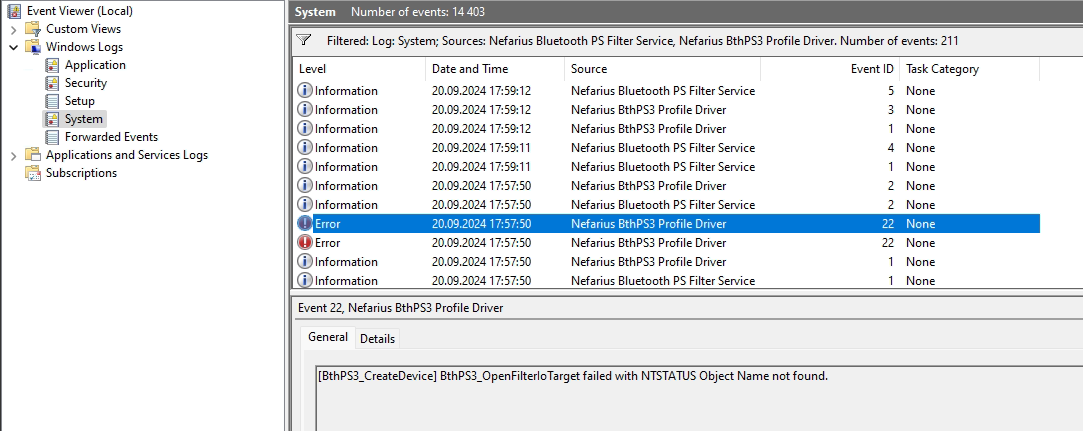Expand Applications and Services Logs

tap(14, 155)
